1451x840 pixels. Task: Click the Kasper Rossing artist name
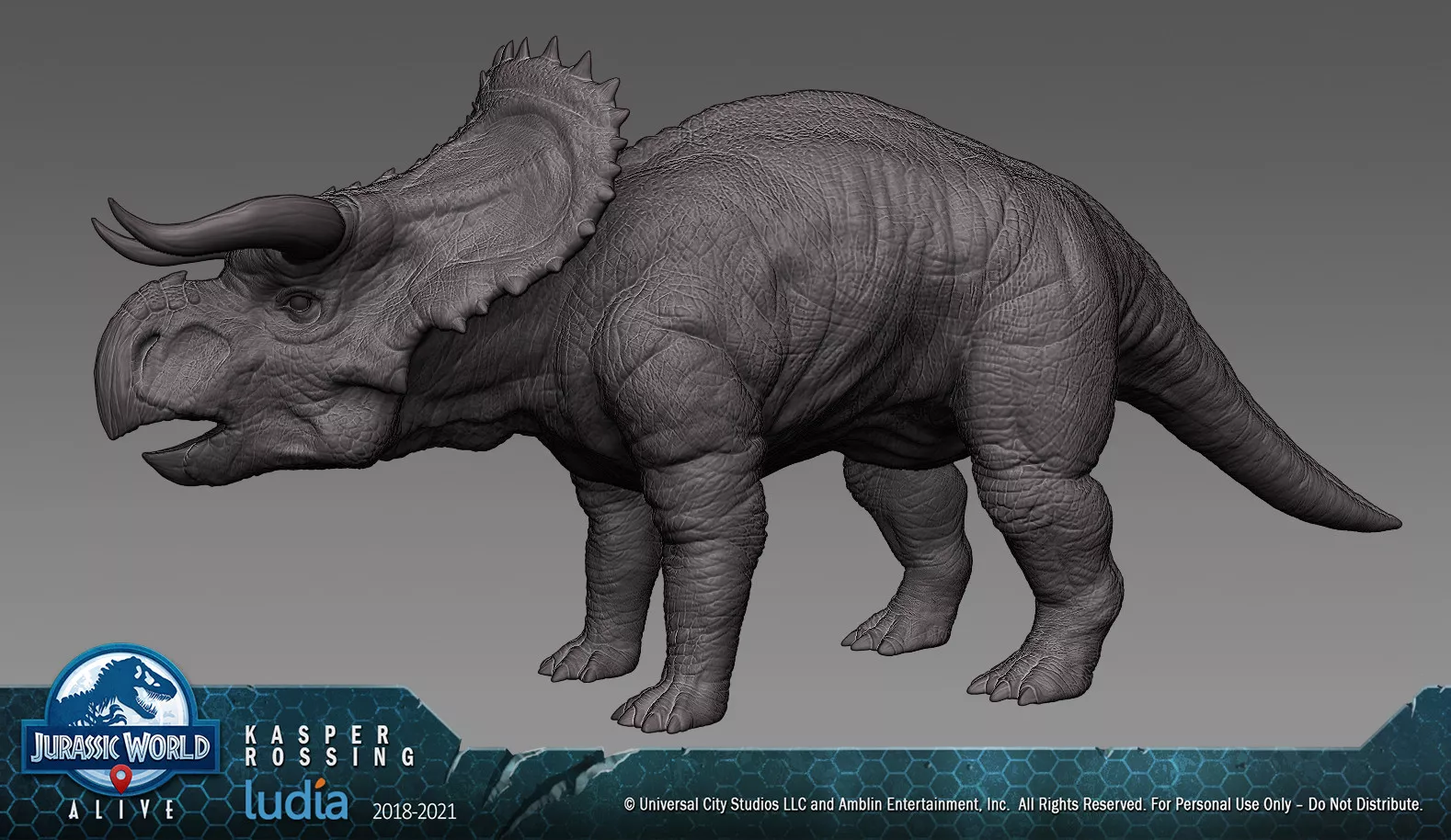point(329,745)
